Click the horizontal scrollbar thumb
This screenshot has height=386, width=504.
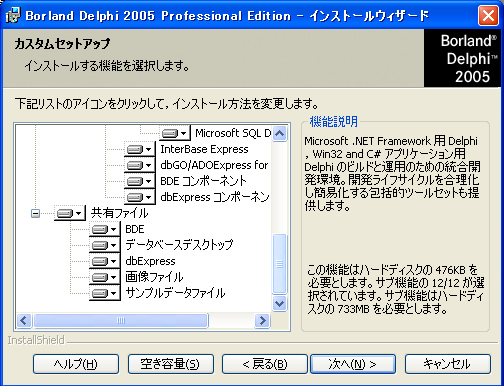[x=121, y=320]
